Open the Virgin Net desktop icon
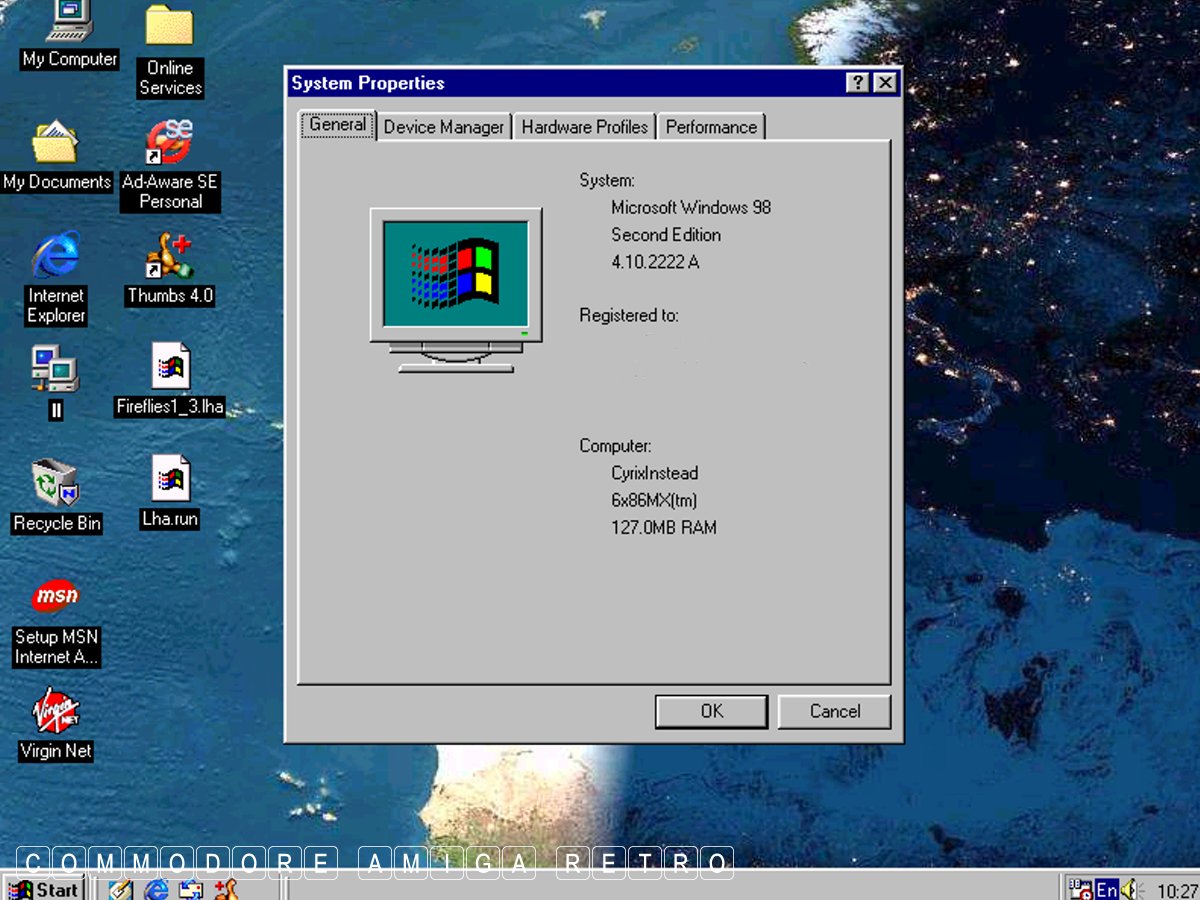Viewport: 1200px width, 900px height. (x=56, y=711)
